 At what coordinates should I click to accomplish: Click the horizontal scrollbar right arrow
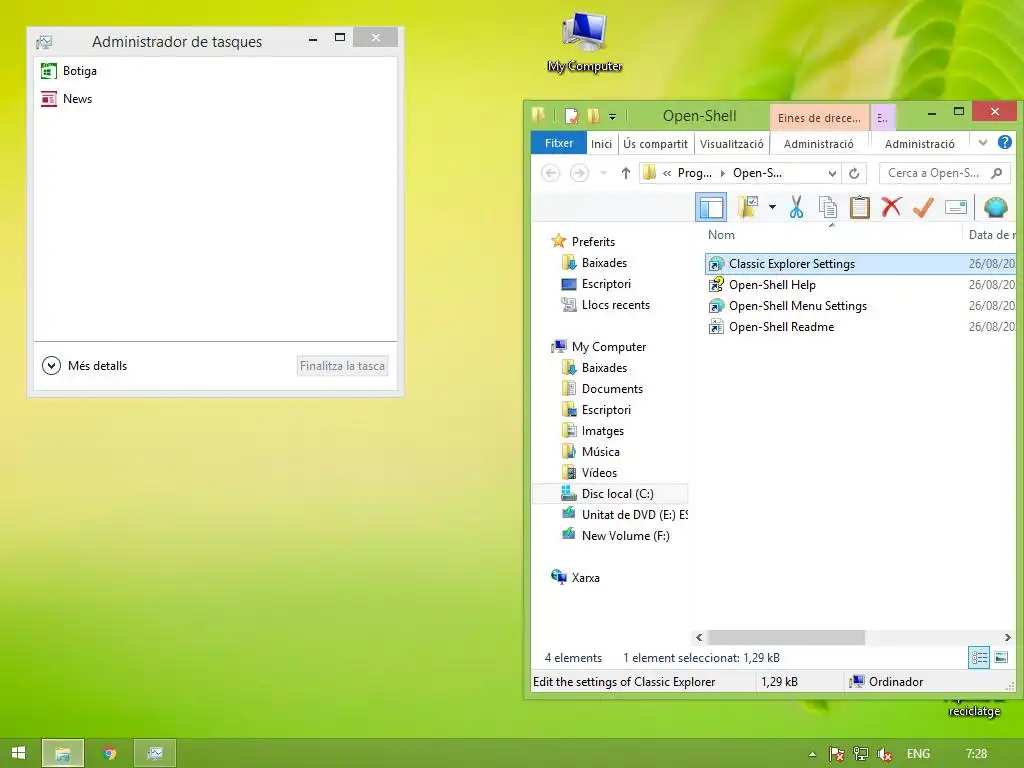tap(1008, 637)
